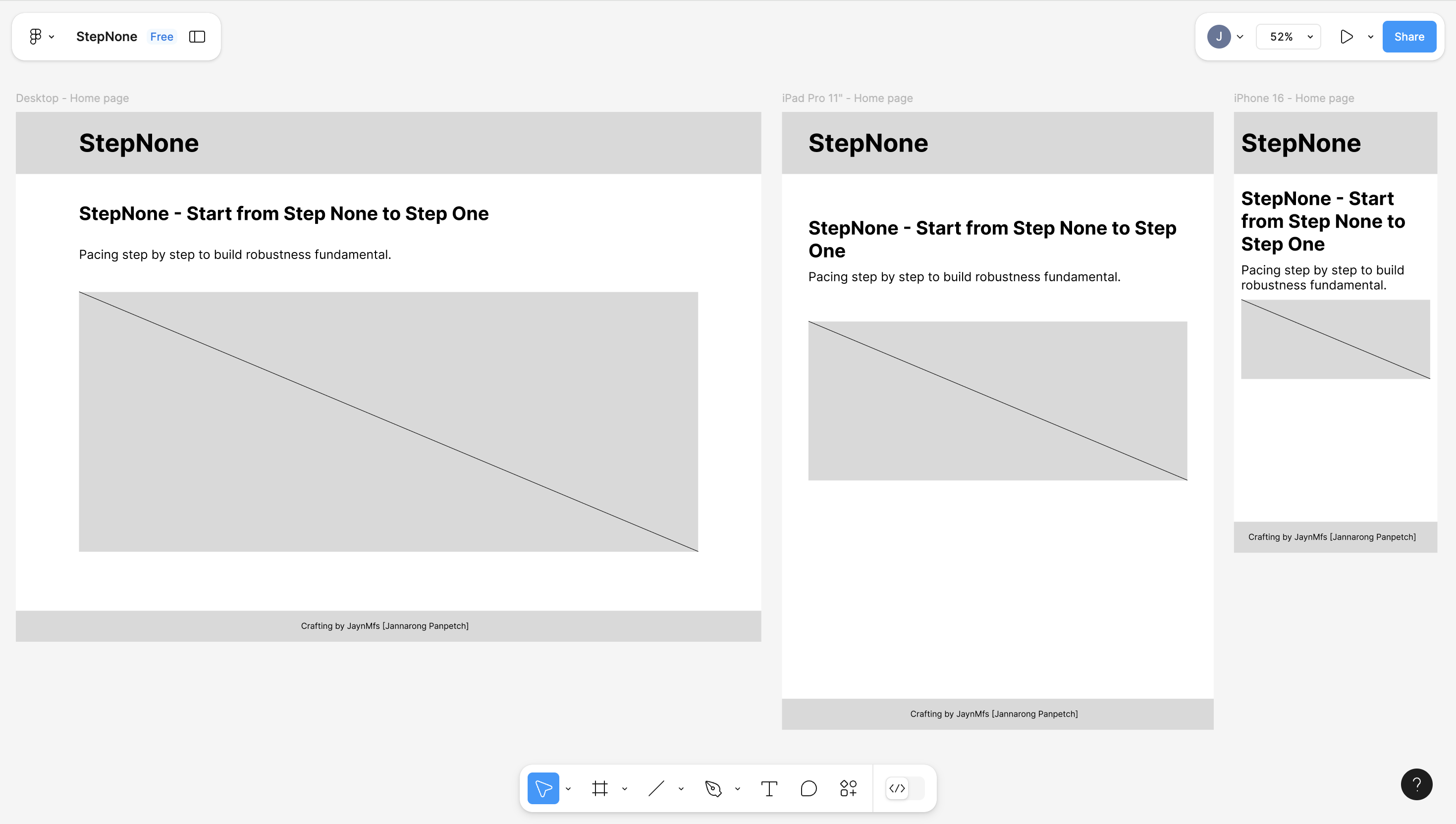This screenshot has width=1456, height=824.
Task: Click the Share button
Action: click(1408, 37)
